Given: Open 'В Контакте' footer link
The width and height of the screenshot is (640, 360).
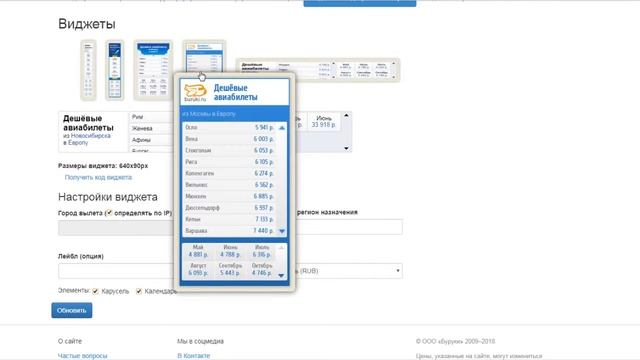Looking at the screenshot, I should pyautogui.click(x=193, y=356).
